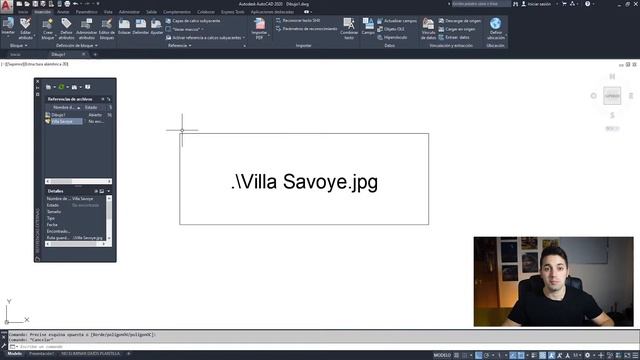Switch to the Administrar ribbon tab
This screenshot has height=360, width=640.
pyautogui.click(x=129, y=12)
